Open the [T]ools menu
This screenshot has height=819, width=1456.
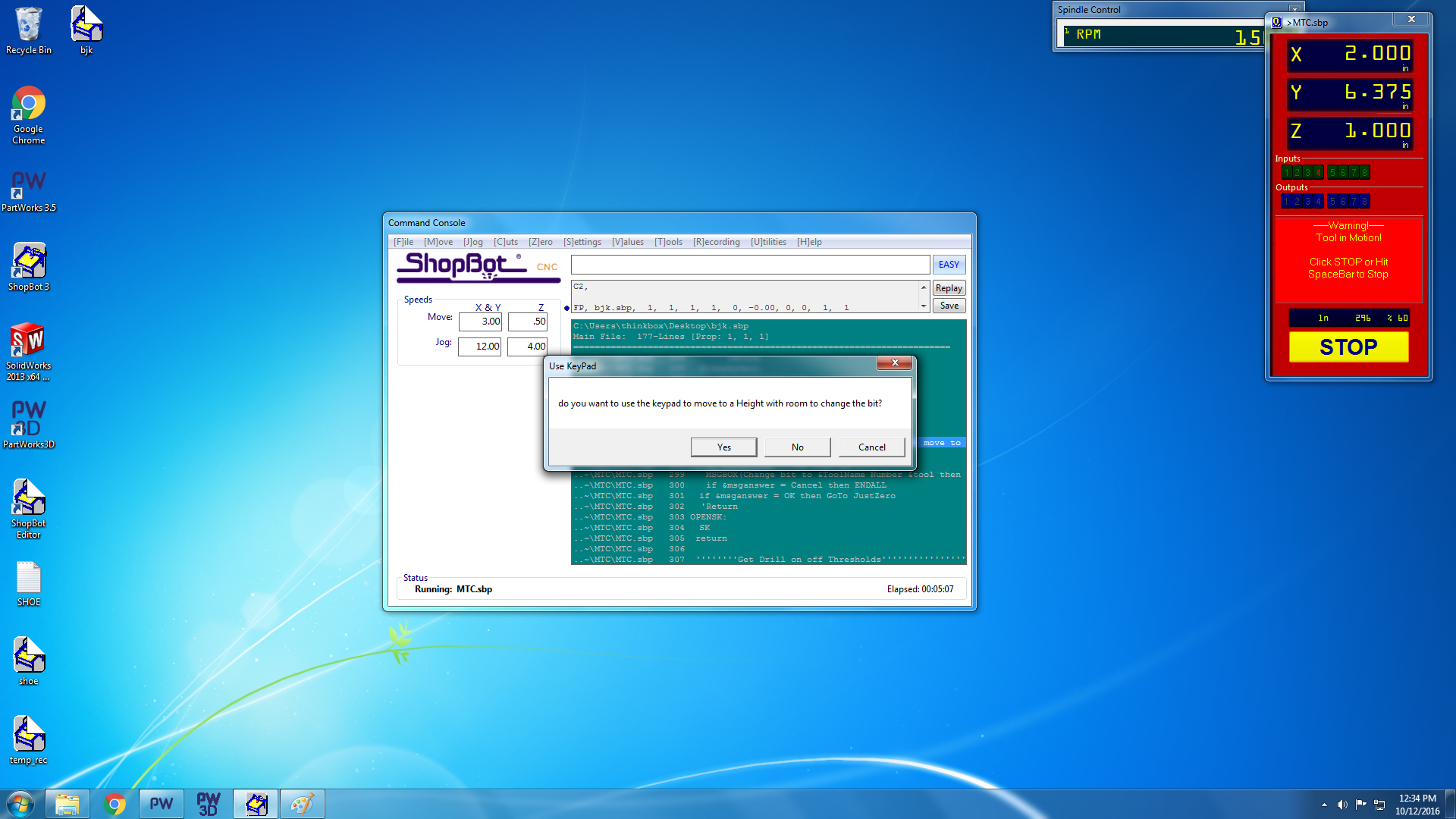click(669, 242)
